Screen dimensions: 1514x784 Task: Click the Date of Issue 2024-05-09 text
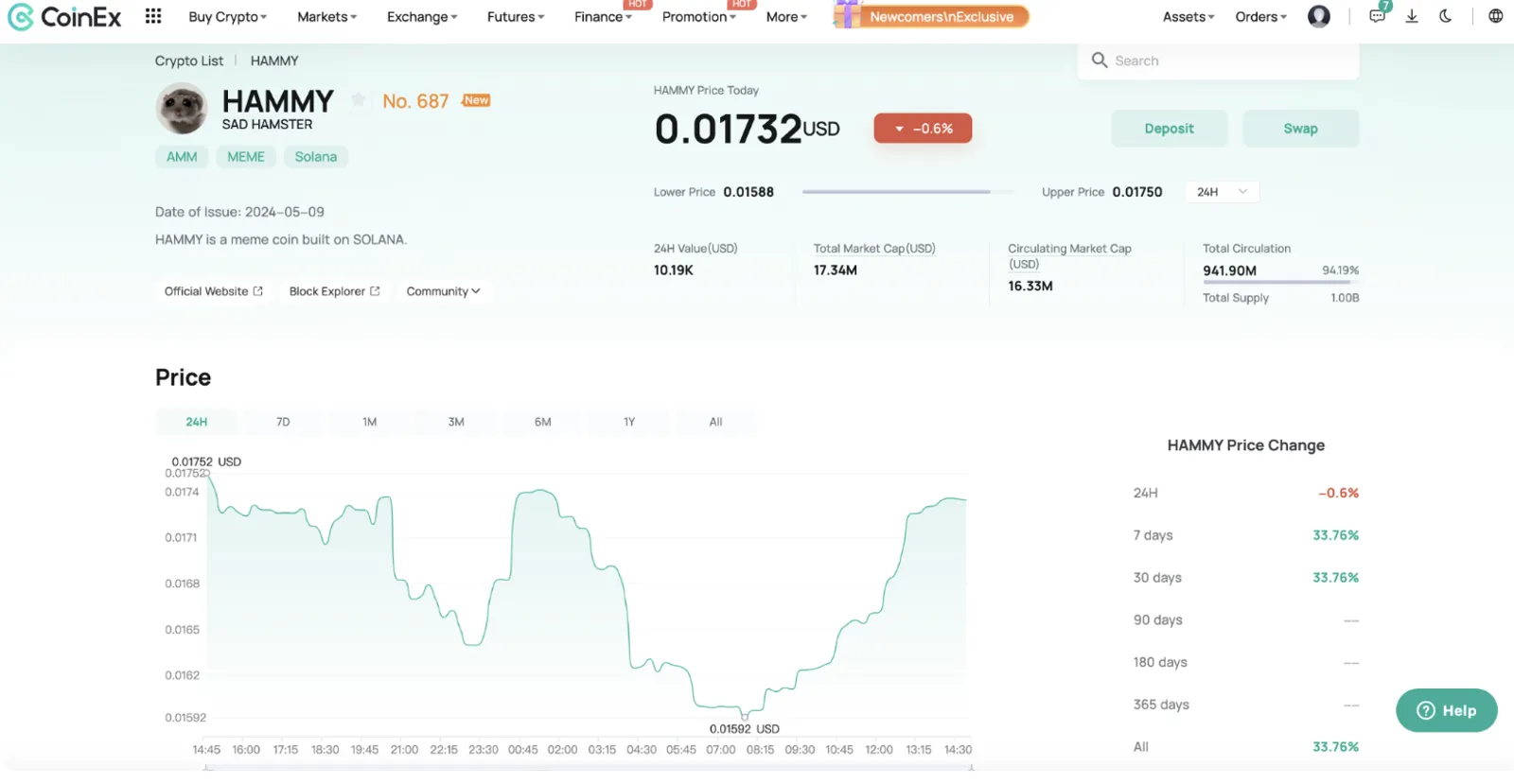239,212
